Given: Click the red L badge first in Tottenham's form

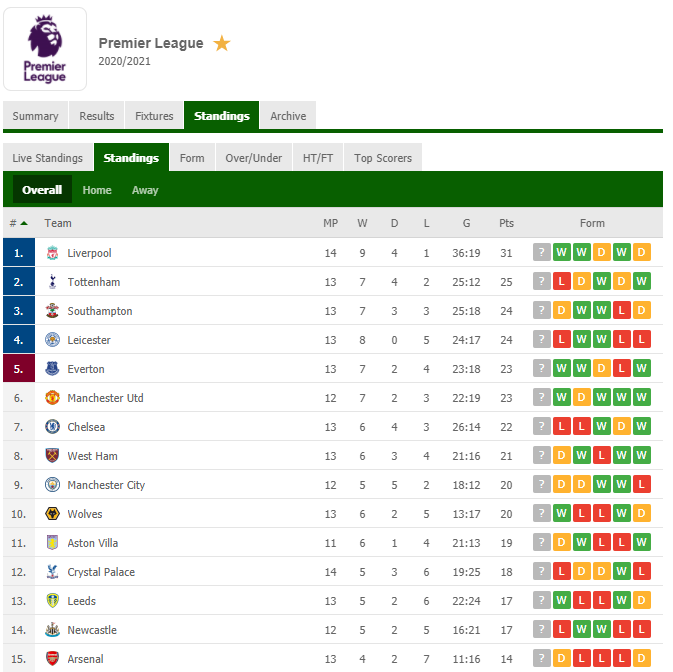Looking at the screenshot, I should [561, 282].
